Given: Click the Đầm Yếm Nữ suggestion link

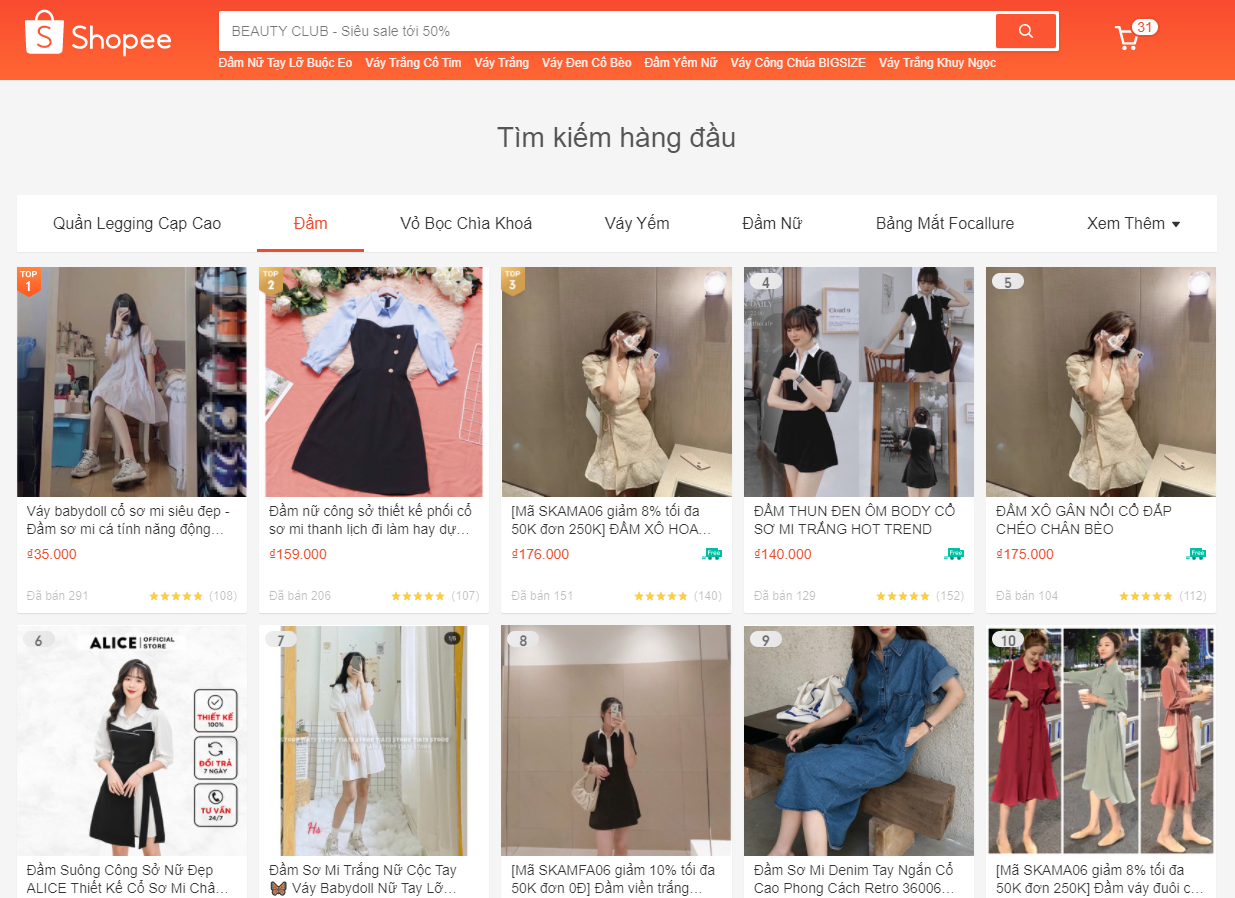Looking at the screenshot, I should pyautogui.click(x=680, y=63).
